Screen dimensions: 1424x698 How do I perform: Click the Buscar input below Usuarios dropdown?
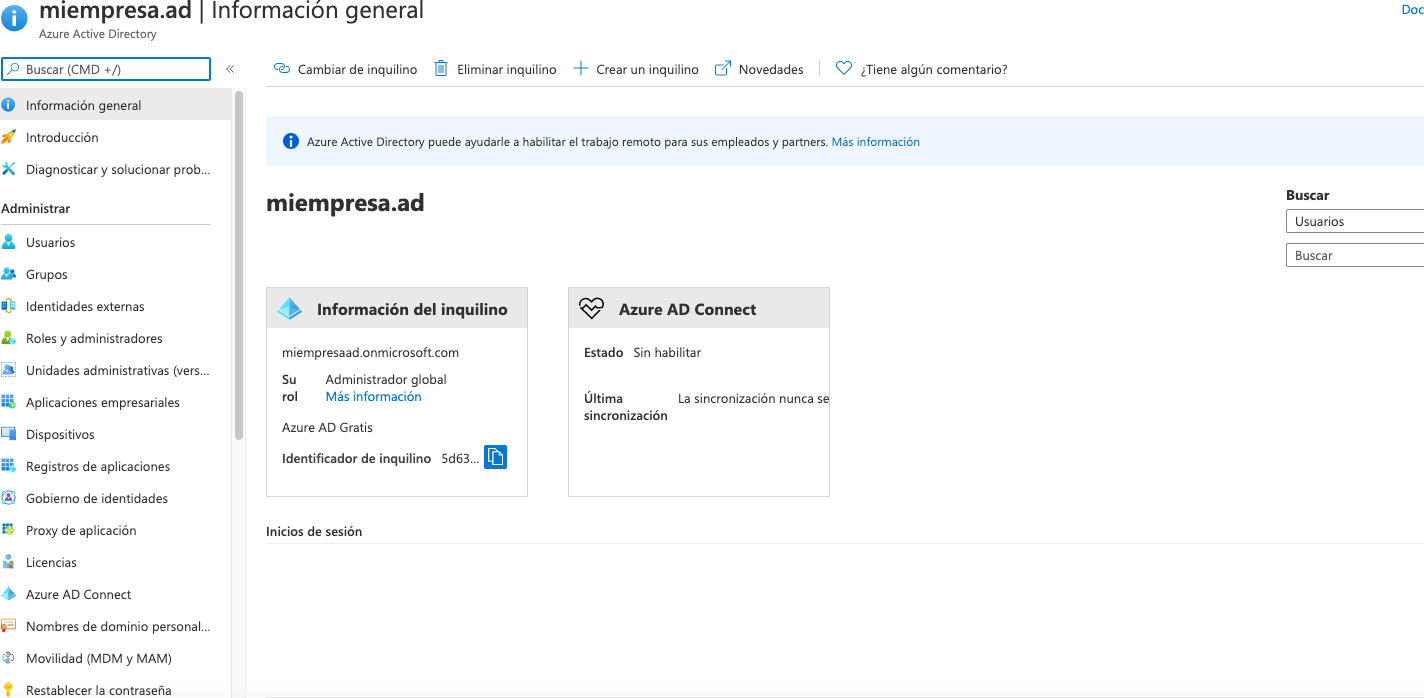[1355, 255]
